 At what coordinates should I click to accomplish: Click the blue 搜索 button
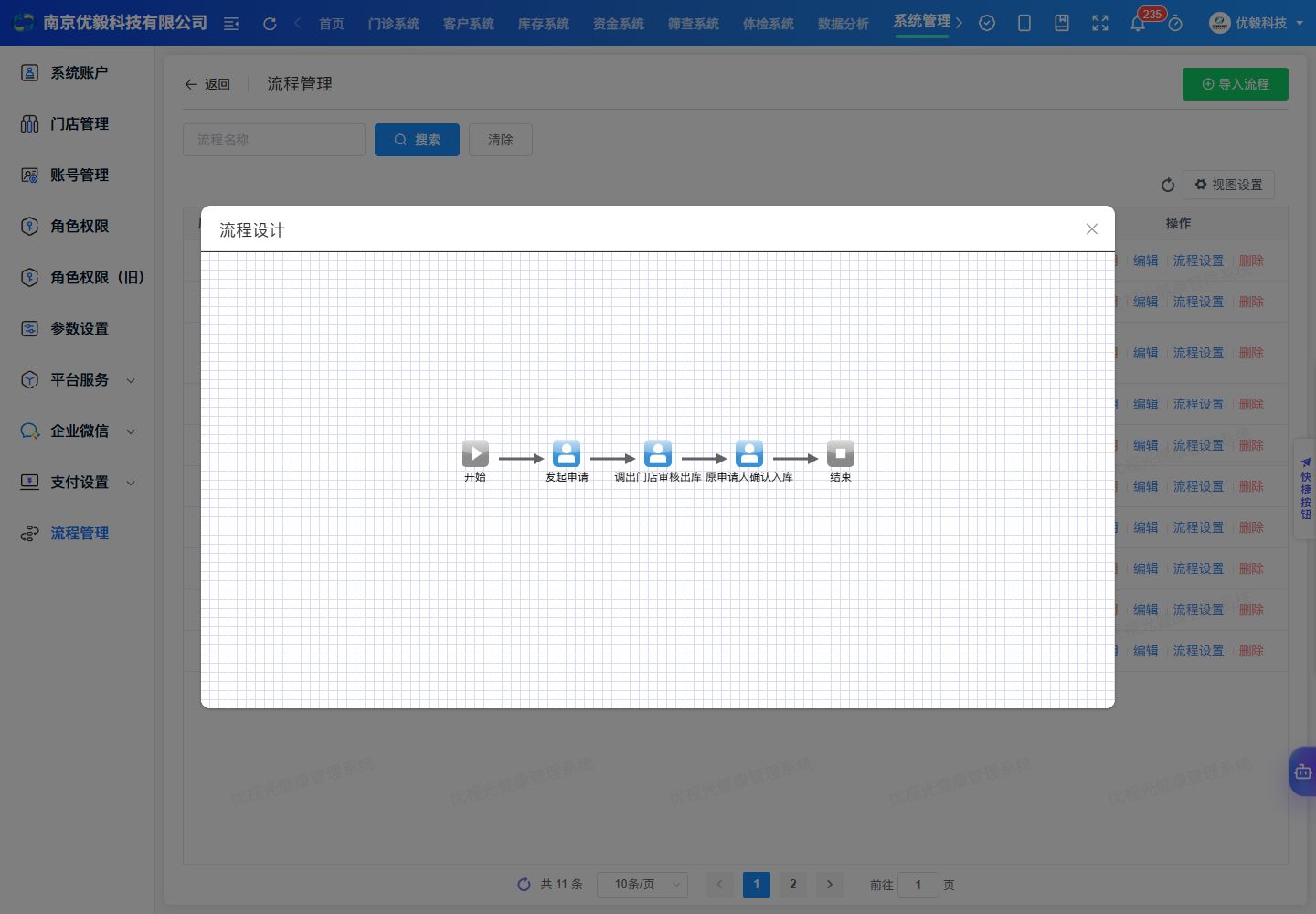417,140
